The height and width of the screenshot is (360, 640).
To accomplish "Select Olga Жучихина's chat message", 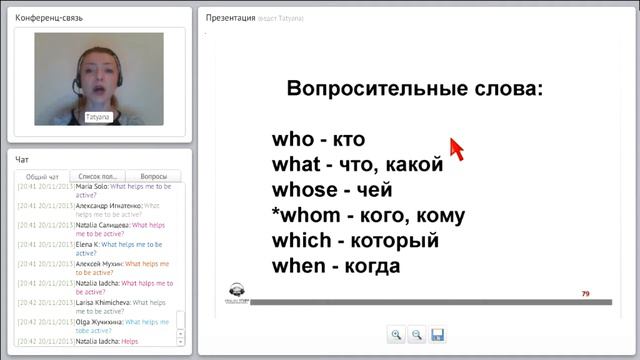I will (93, 326).
